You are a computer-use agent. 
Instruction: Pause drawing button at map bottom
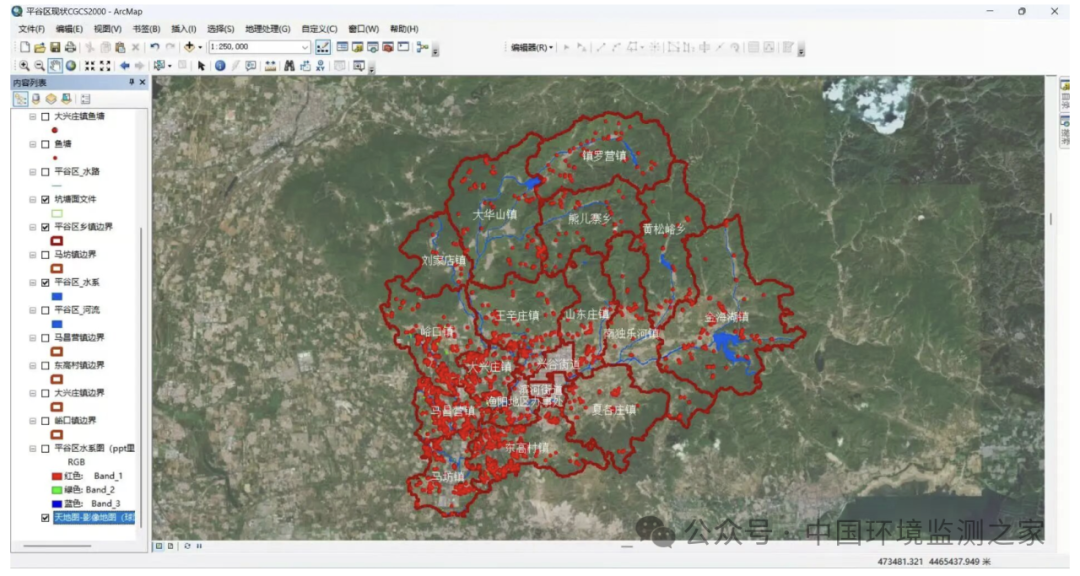[199, 546]
